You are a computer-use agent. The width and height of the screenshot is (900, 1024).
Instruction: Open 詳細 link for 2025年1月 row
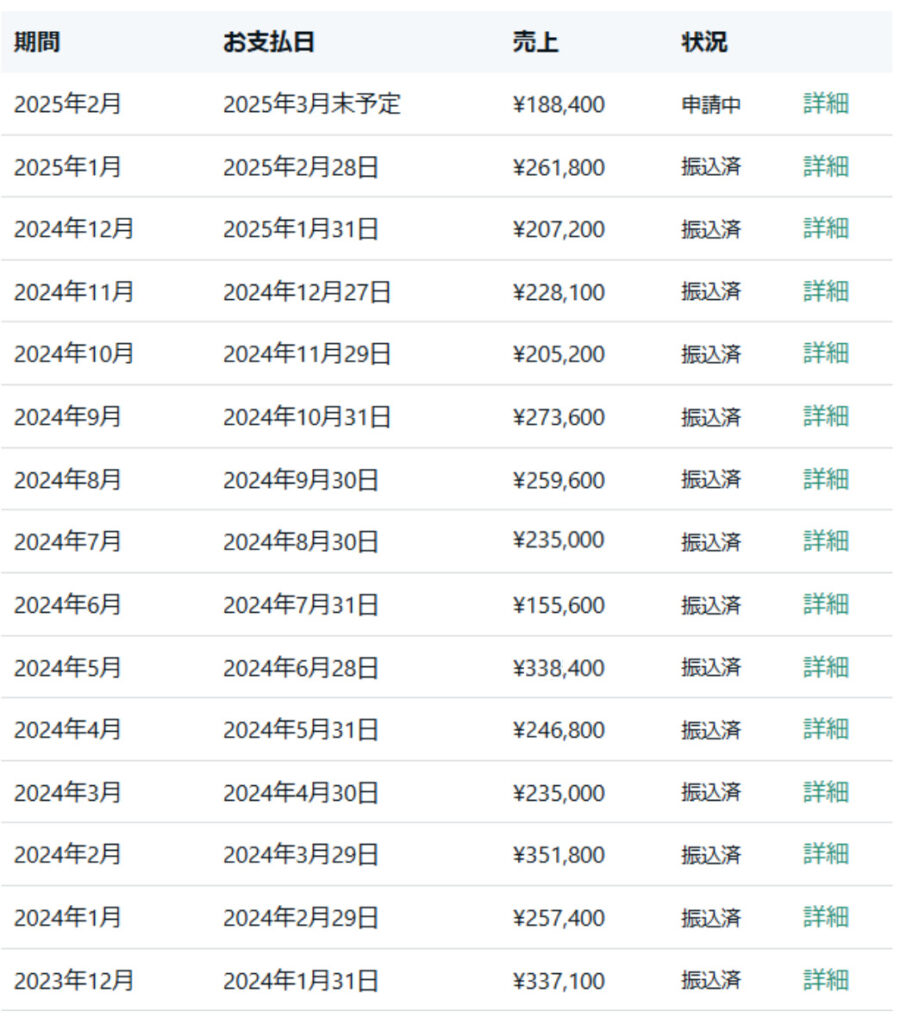click(x=826, y=167)
